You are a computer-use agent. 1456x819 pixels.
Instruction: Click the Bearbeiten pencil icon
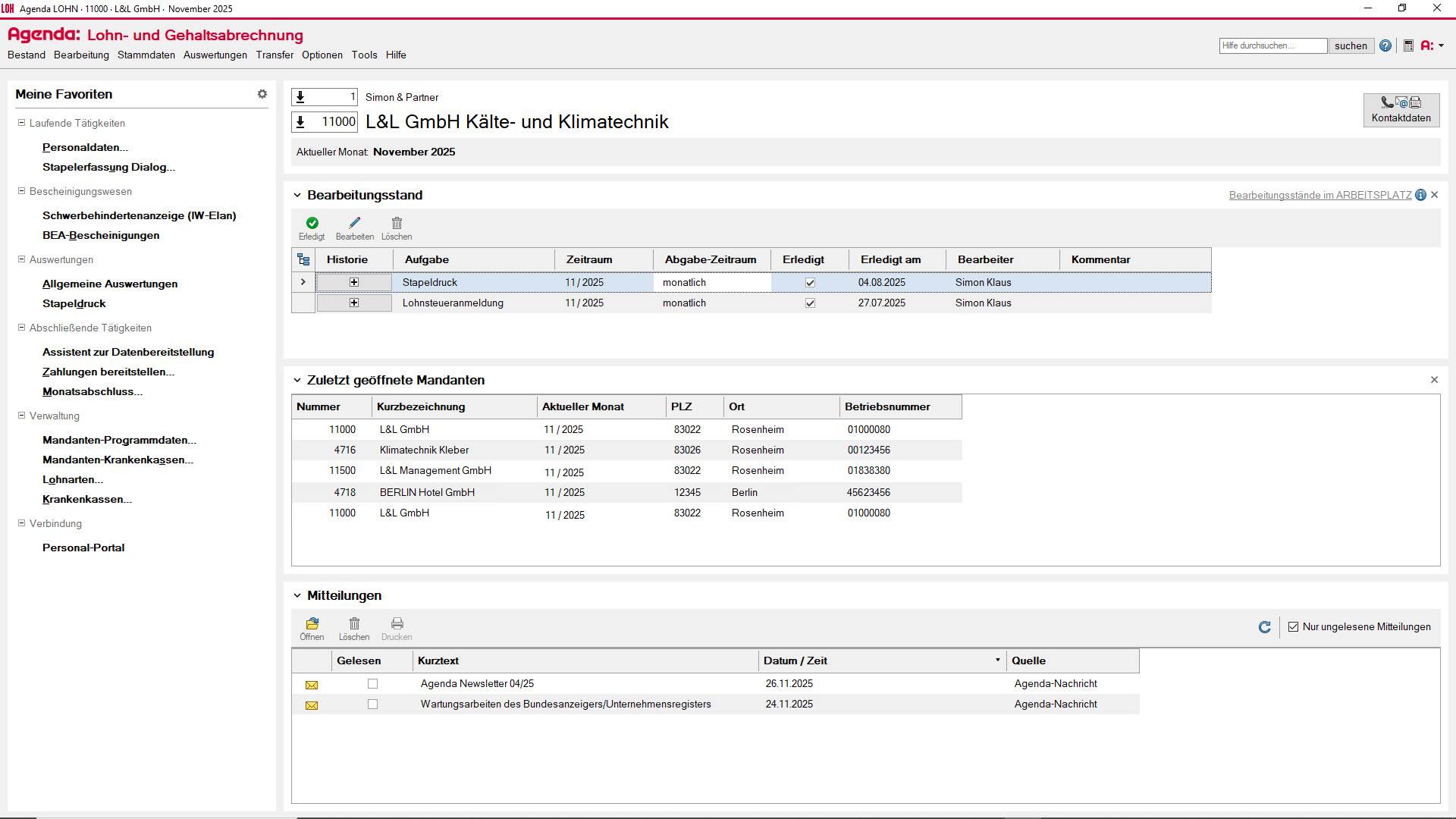click(354, 223)
